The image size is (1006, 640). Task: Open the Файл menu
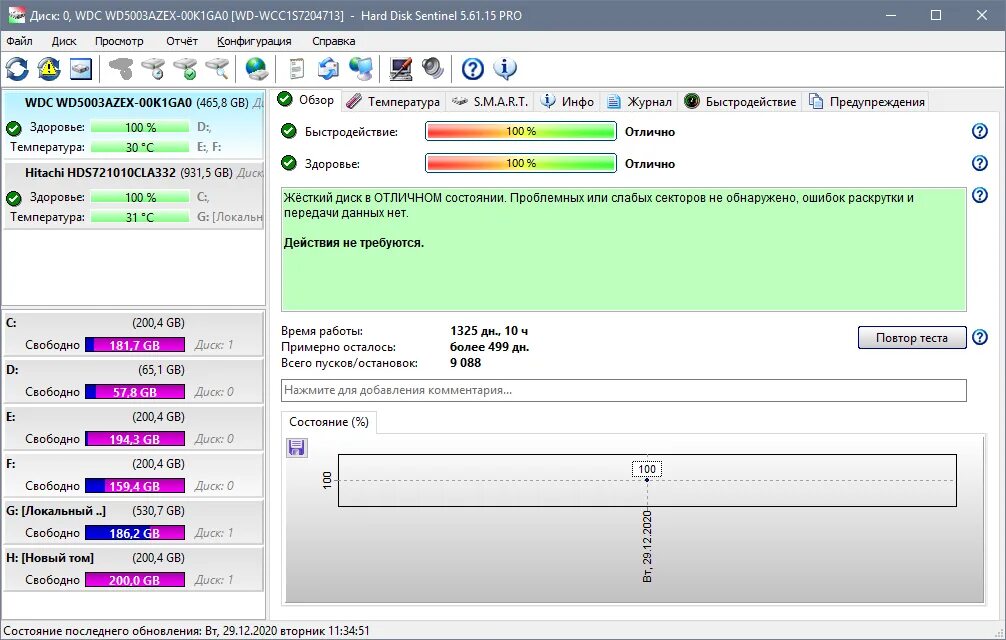[19, 41]
